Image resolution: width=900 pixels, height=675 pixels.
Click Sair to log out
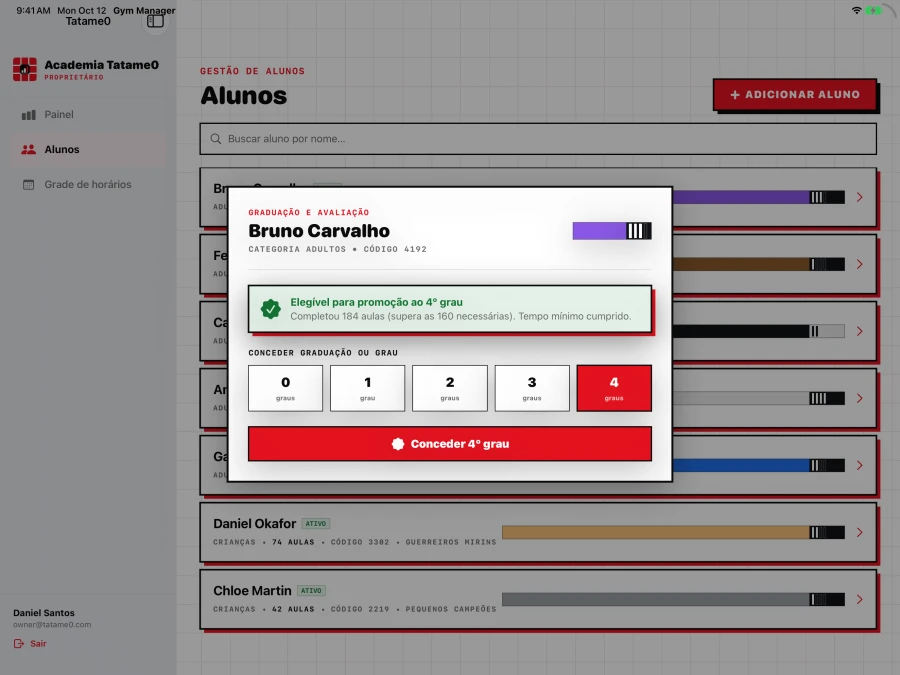click(30, 644)
